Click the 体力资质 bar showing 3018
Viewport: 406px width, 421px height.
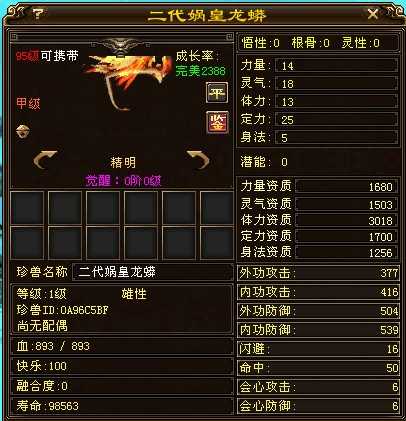tap(346, 220)
